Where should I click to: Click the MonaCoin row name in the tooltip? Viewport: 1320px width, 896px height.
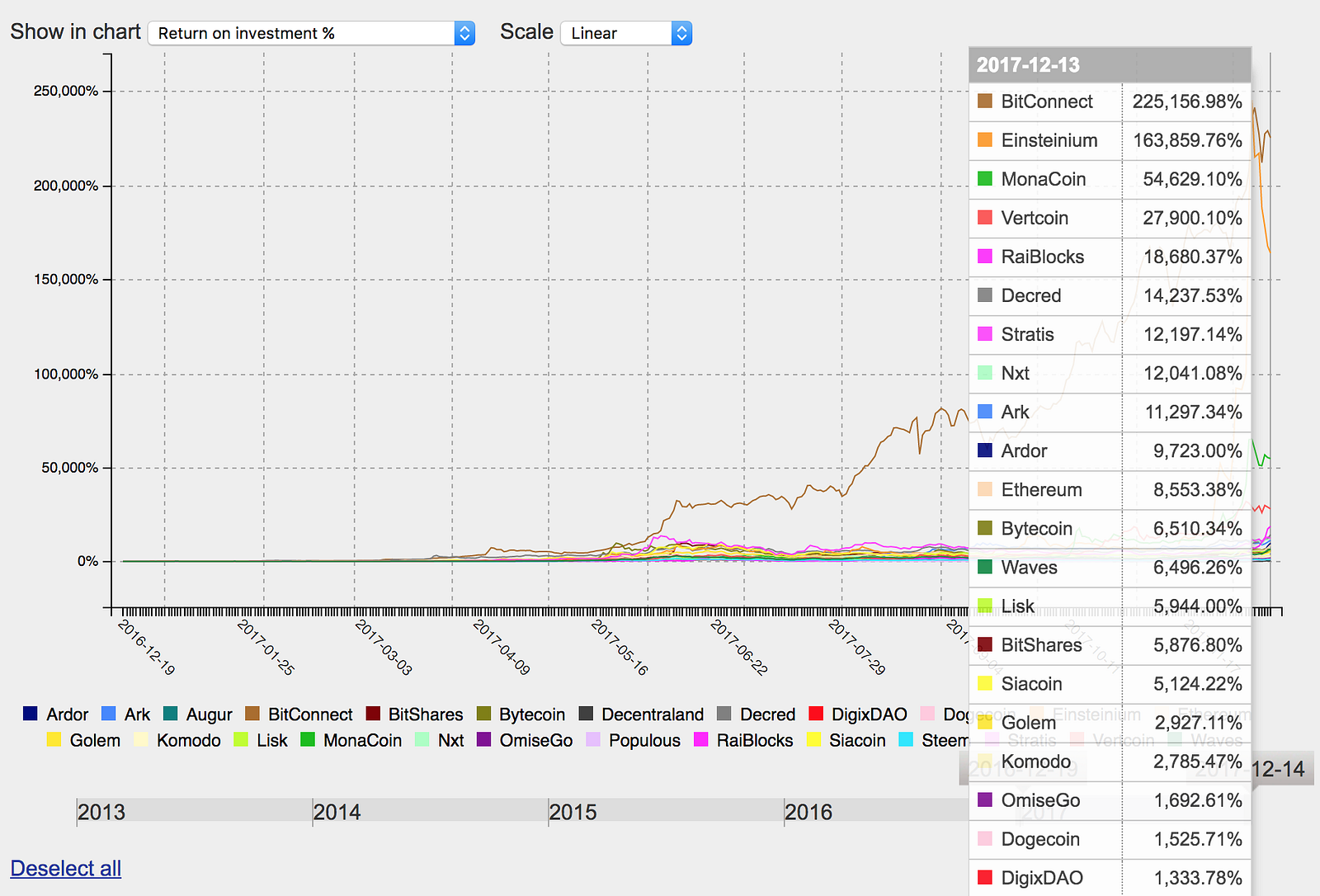click(1044, 179)
